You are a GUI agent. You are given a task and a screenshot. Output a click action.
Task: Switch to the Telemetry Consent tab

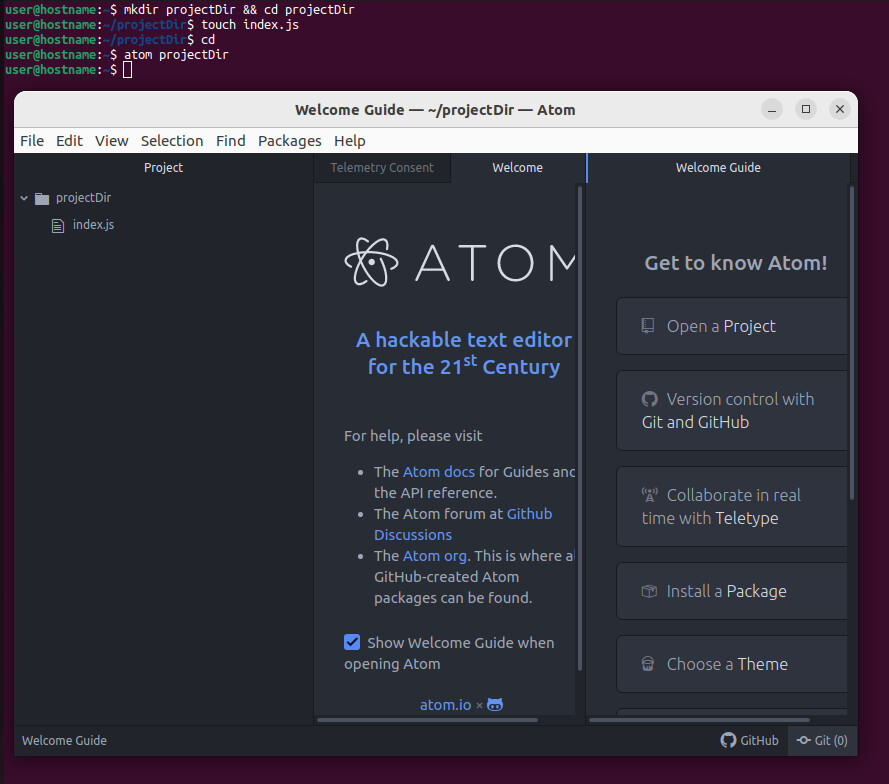pyautogui.click(x=382, y=167)
